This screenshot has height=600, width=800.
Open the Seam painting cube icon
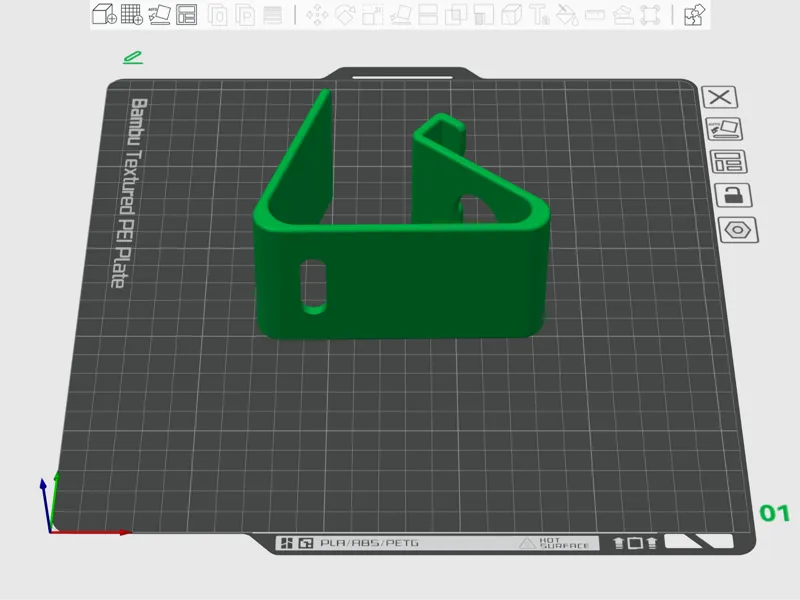pyautogui.click(x=511, y=15)
